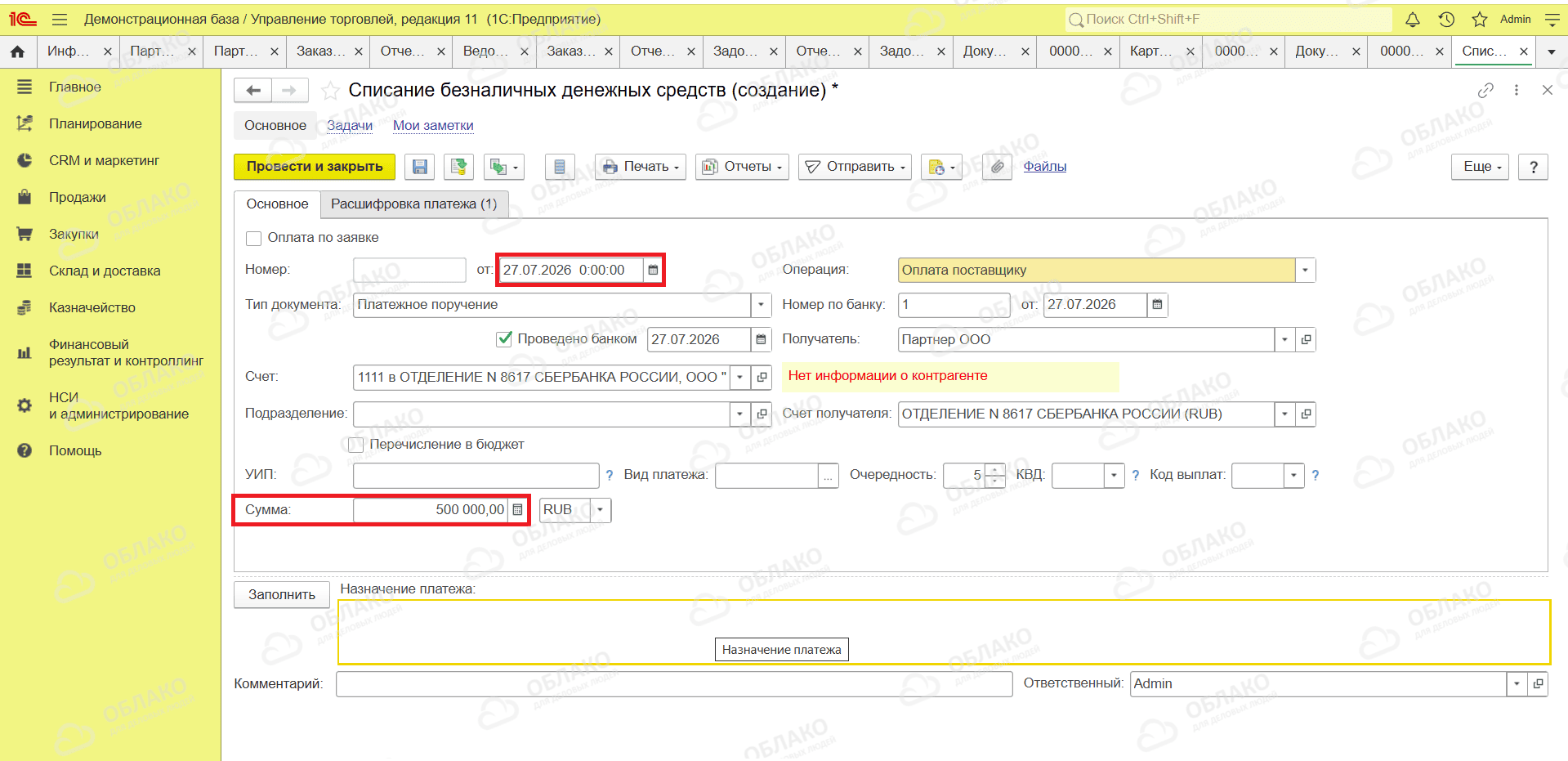Expand the Тип документа dropdown
1568x761 pixels.
coord(761,304)
